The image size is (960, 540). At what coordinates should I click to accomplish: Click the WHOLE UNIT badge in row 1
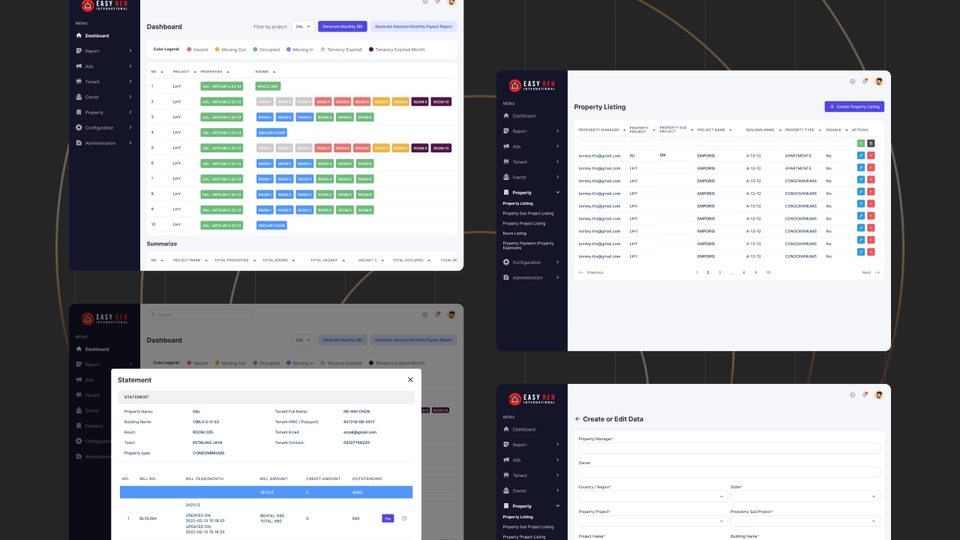268,86
